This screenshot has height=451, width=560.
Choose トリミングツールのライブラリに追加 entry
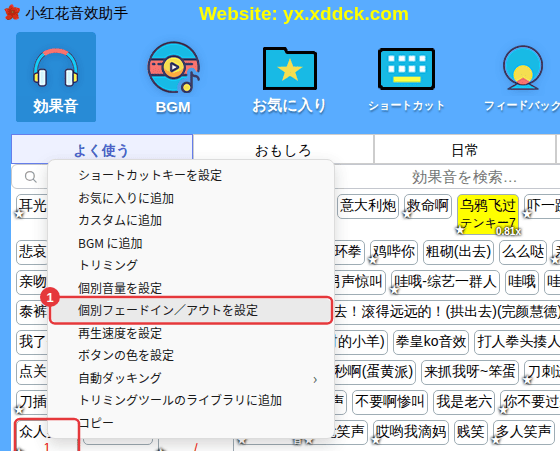pos(191,400)
